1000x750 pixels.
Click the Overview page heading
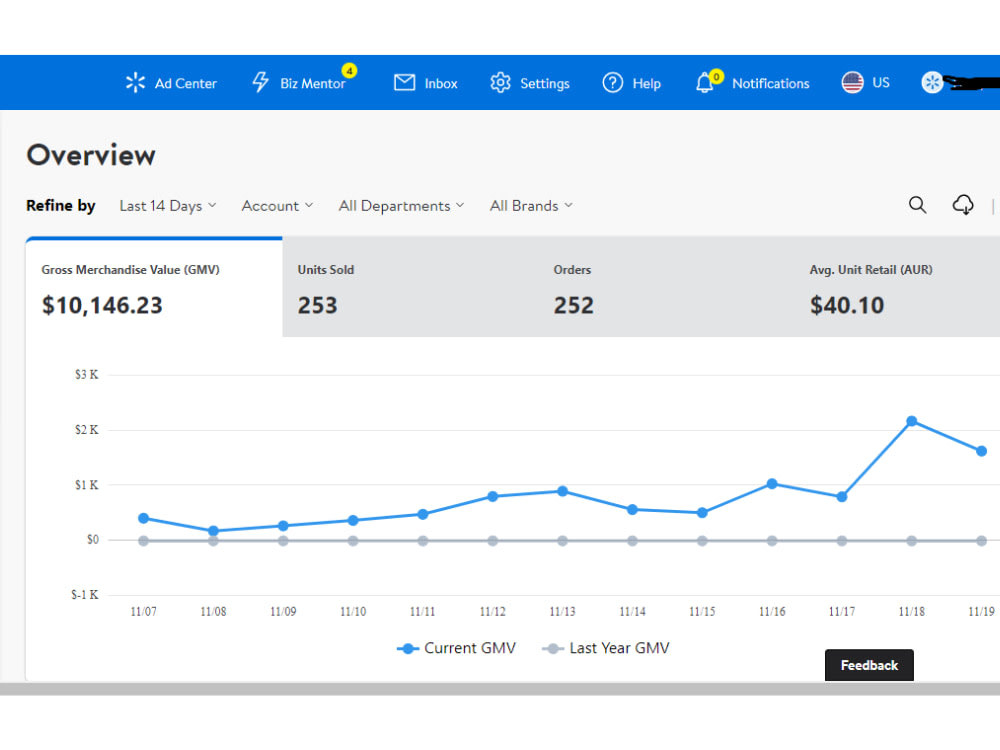pyautogui.click(x=91, y=155)
